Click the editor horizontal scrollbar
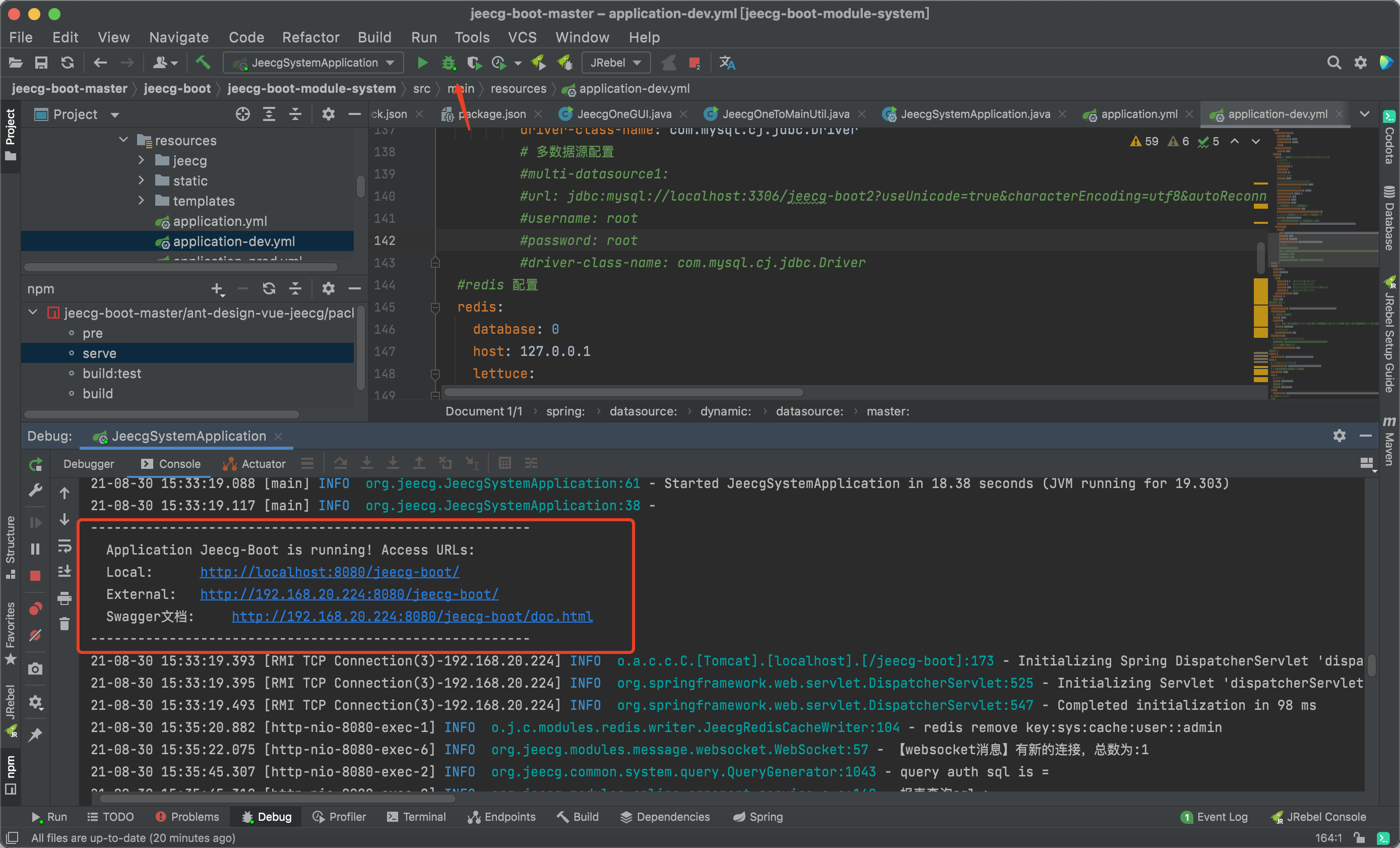This screenshot has height=848, width=1400. click(623, 392)
